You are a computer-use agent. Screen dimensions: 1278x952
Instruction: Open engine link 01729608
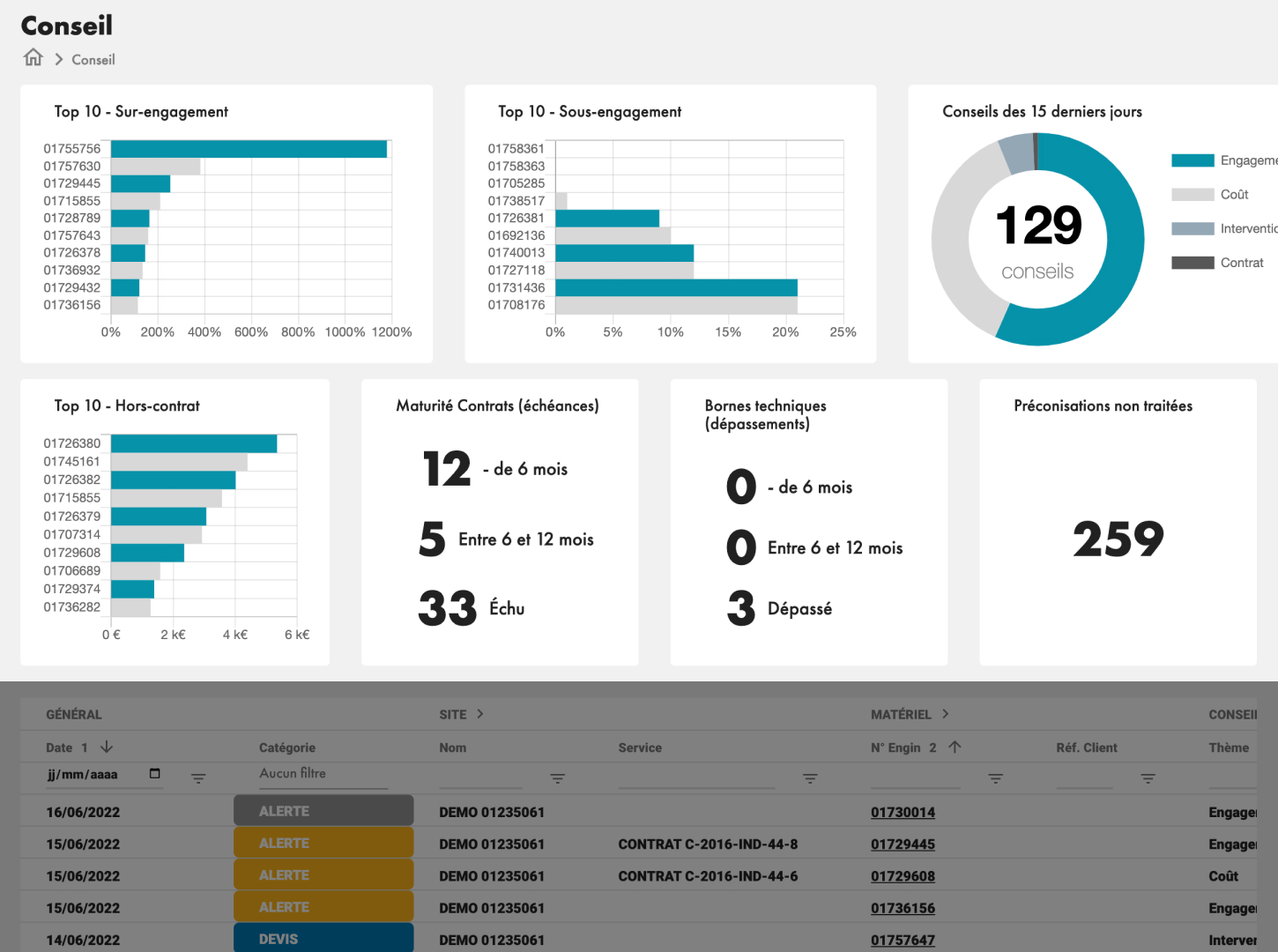[903, 876]
